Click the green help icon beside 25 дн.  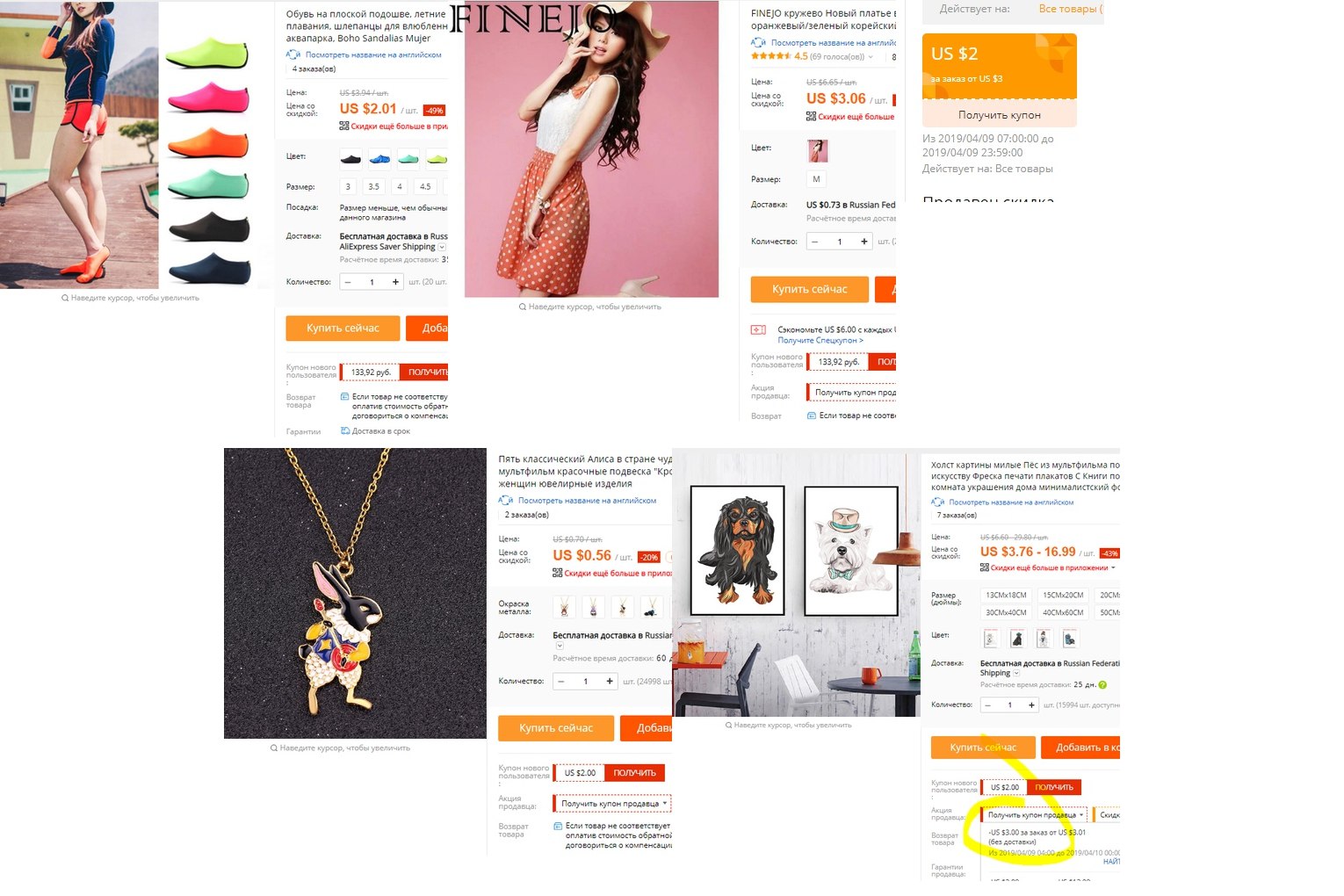[1102, 685]
